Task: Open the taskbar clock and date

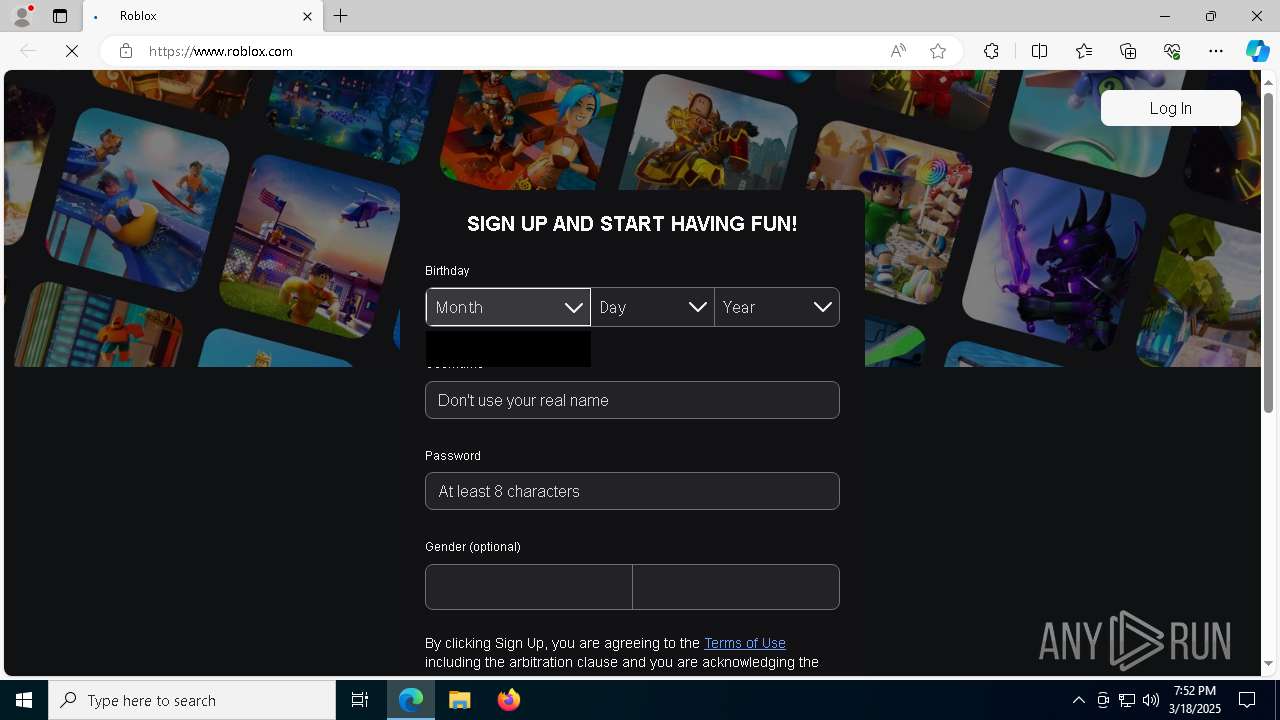Action: [x=1196, y=700]
